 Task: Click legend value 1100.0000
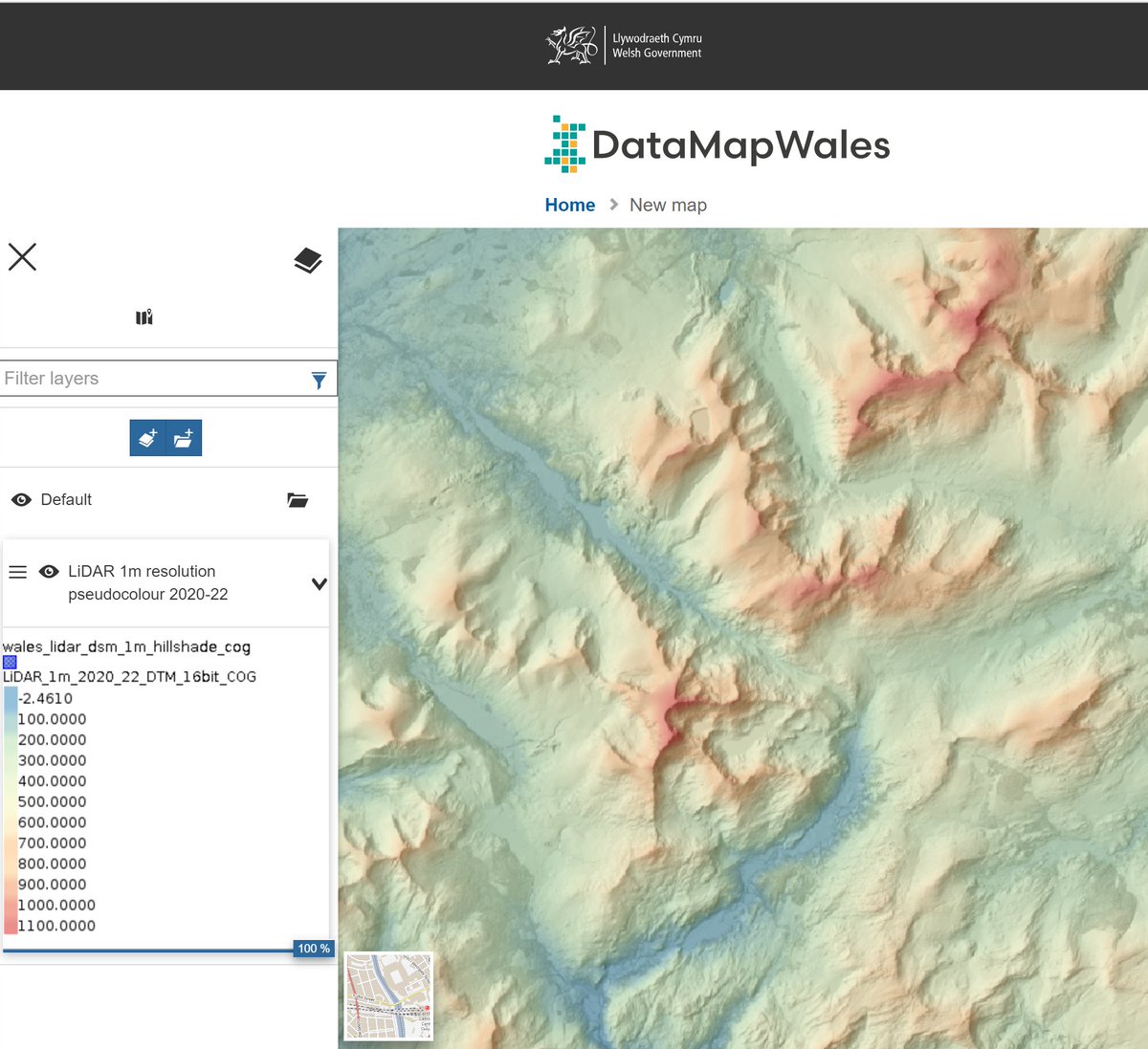click(x=56, y=926)
